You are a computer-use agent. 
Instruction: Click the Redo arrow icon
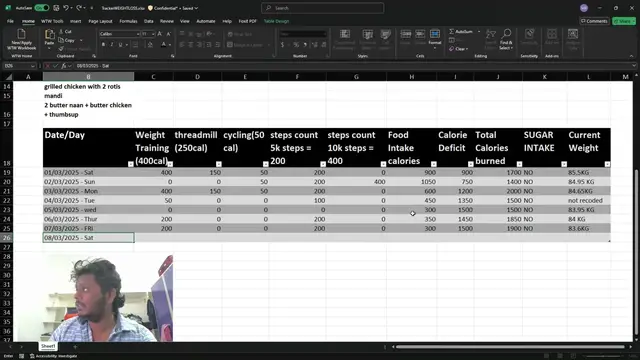point(79,8)
